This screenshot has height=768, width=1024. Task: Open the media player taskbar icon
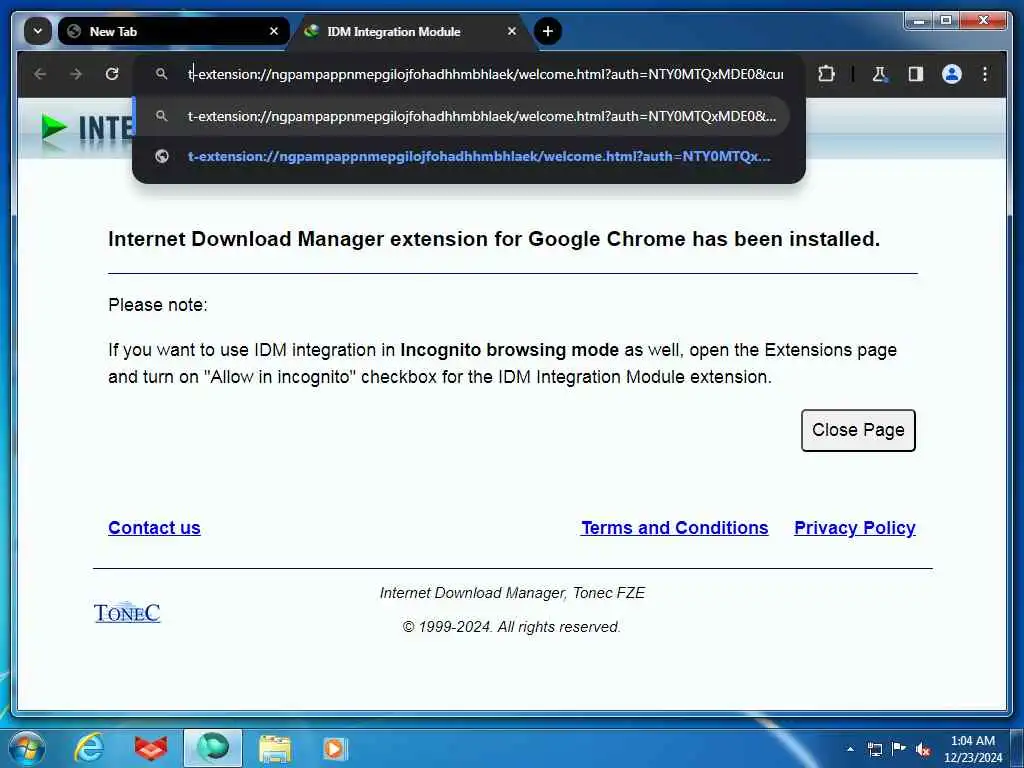click(334, 748)
